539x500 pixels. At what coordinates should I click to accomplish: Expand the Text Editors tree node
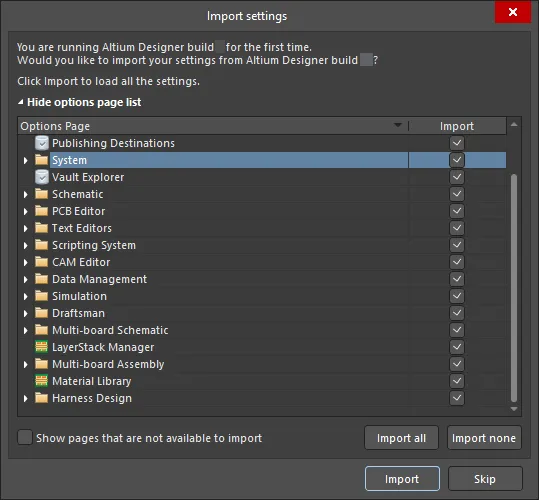25,228
